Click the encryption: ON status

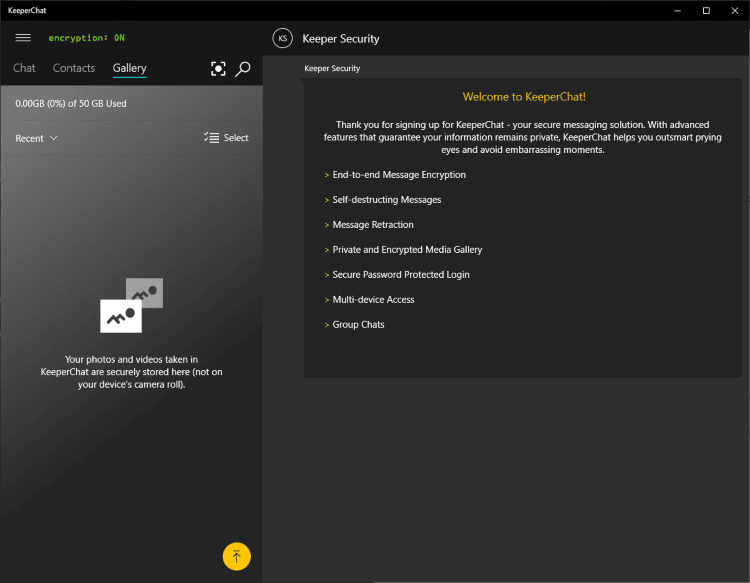pos(87,38)
